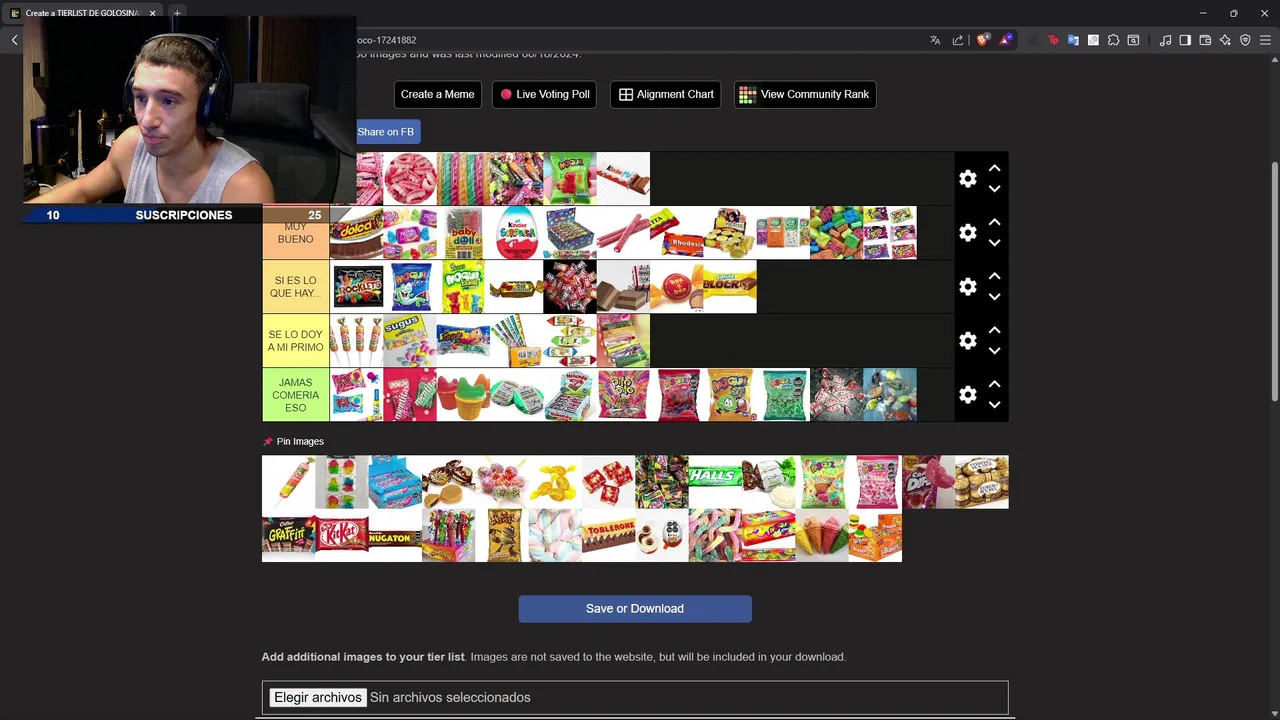1280x720 pixels.
Task: Open the browser hamburger main menu
Action: [x=1265, y=40]
